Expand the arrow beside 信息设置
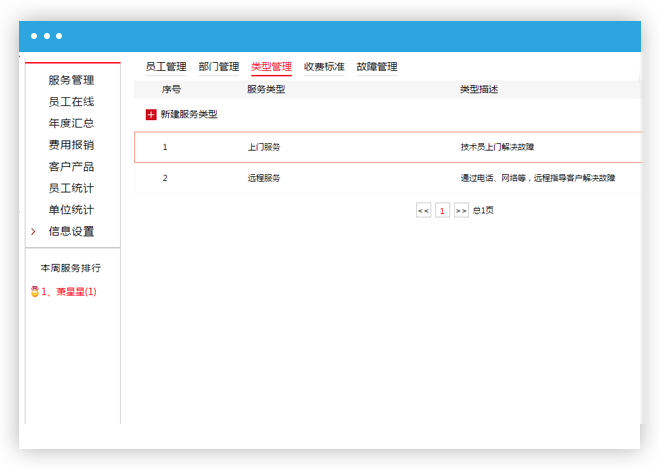 pos(33,231)
